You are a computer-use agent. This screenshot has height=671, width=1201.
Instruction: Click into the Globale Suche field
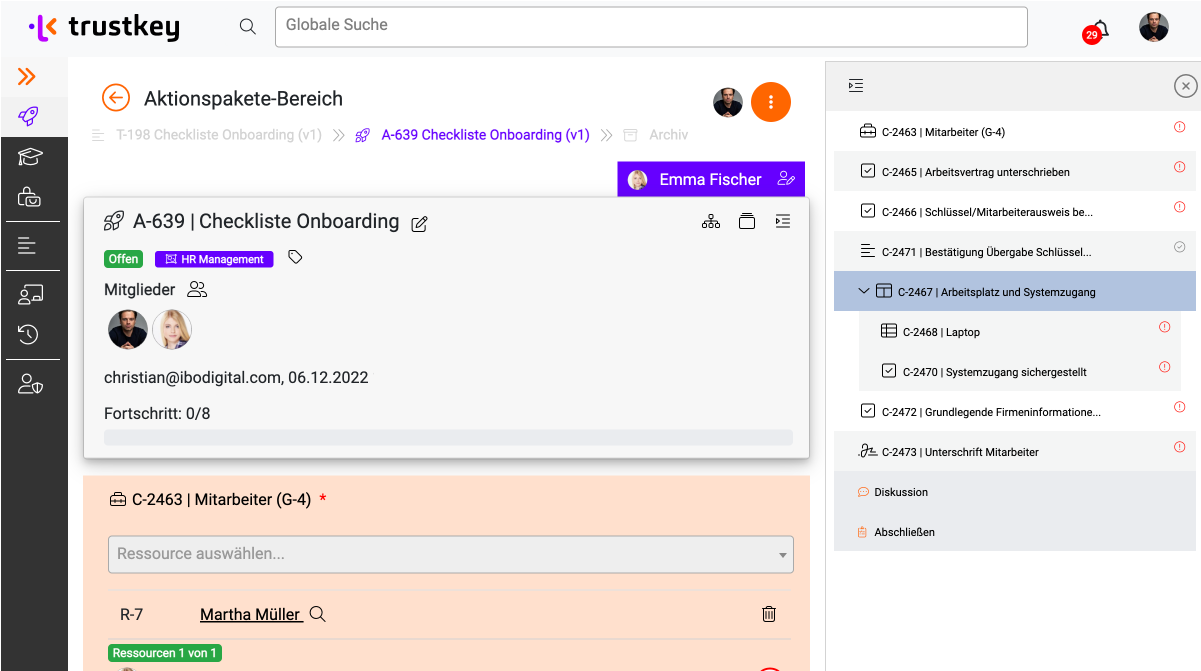pyautogui.click(x=650, y=27)
